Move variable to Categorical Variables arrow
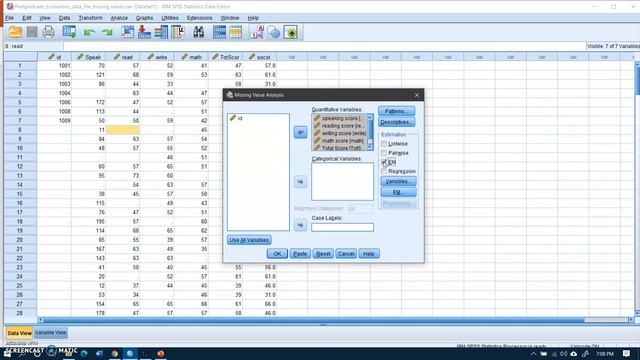640x360 pixels. coord(300,182)
